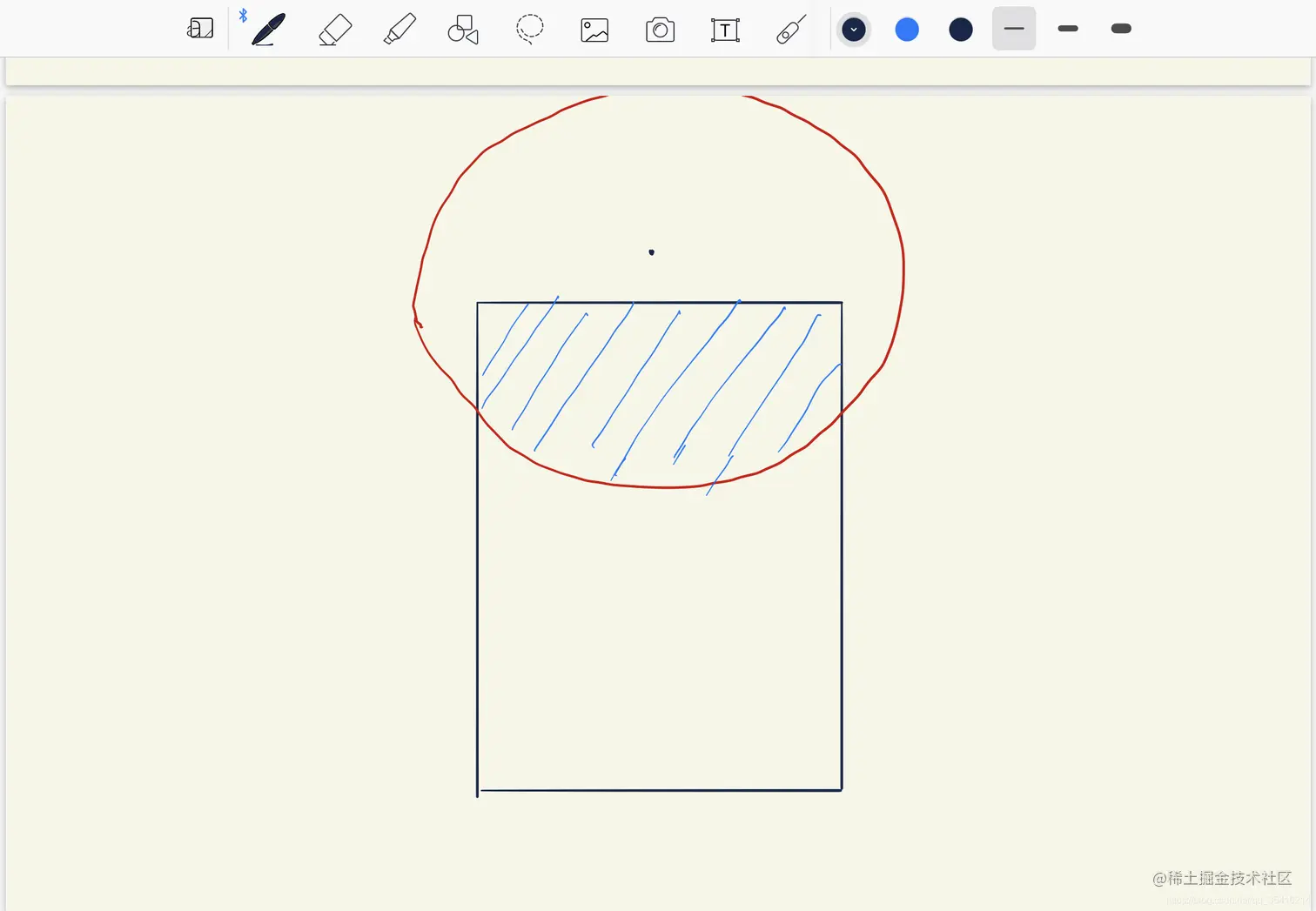
Task: Select the laser pointer tool
Action: 789,29
